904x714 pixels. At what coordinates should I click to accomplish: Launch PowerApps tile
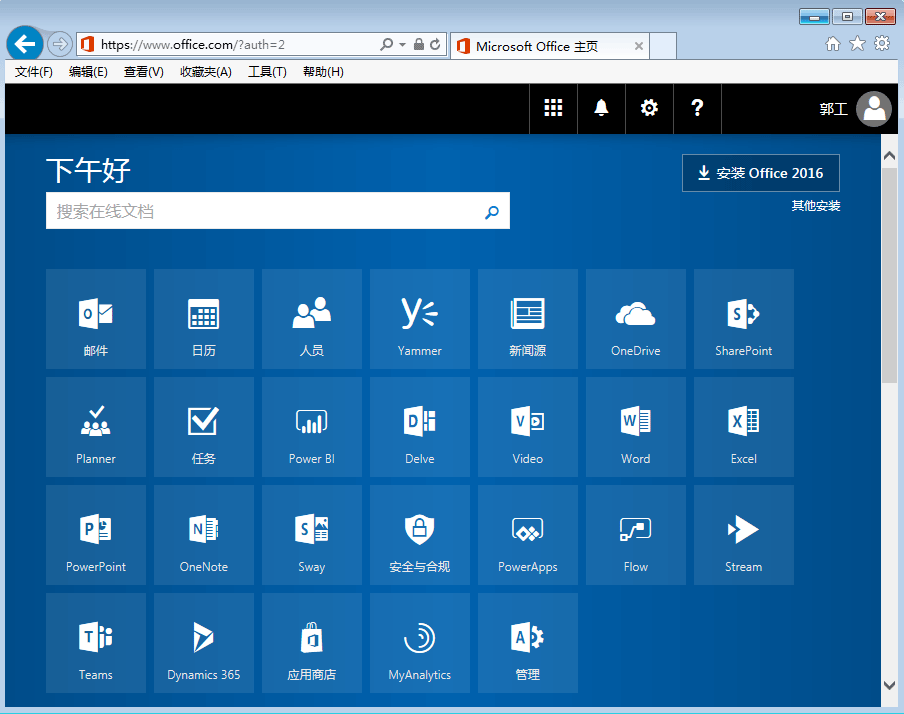pyautogui.click(x=528, y=535)
